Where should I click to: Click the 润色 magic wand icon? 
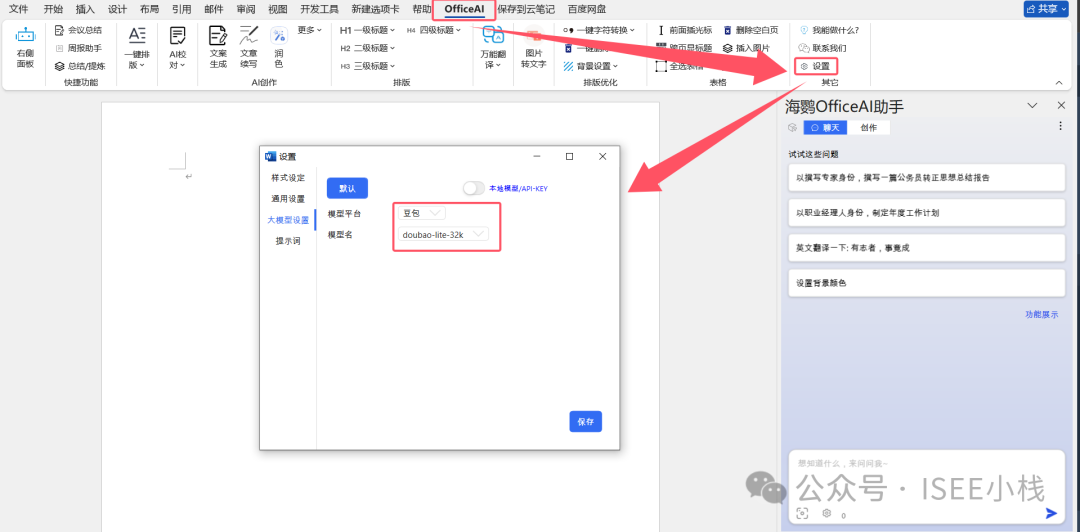point(279,35)
